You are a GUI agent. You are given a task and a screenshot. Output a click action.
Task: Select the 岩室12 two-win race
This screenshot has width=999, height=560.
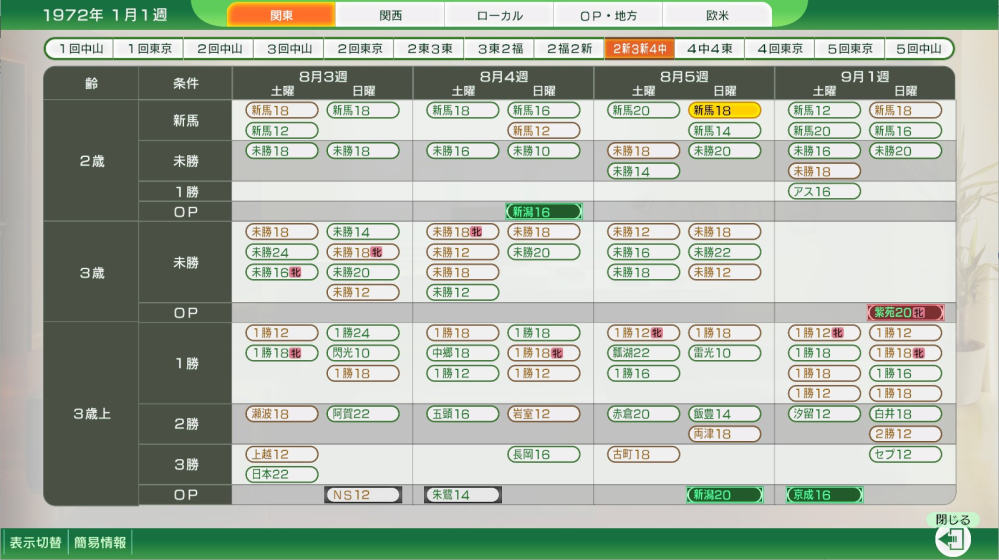tap(543, 413)
